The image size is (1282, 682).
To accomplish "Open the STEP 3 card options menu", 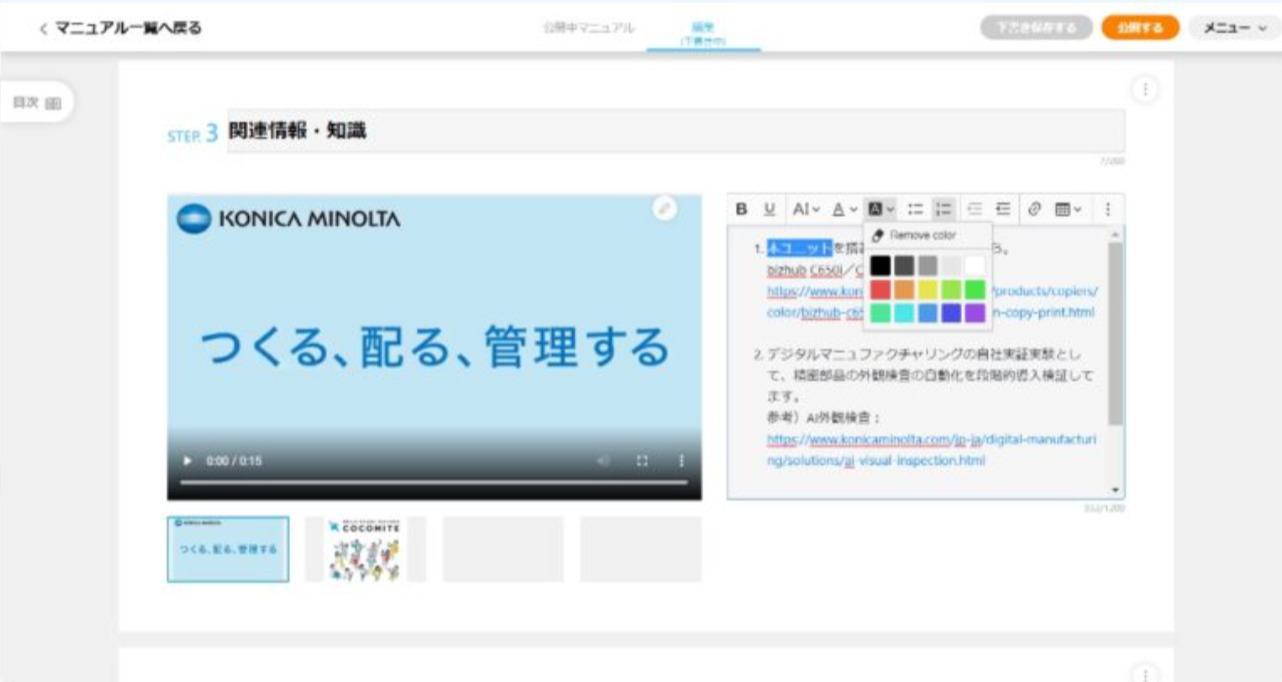I will 1145,89.
